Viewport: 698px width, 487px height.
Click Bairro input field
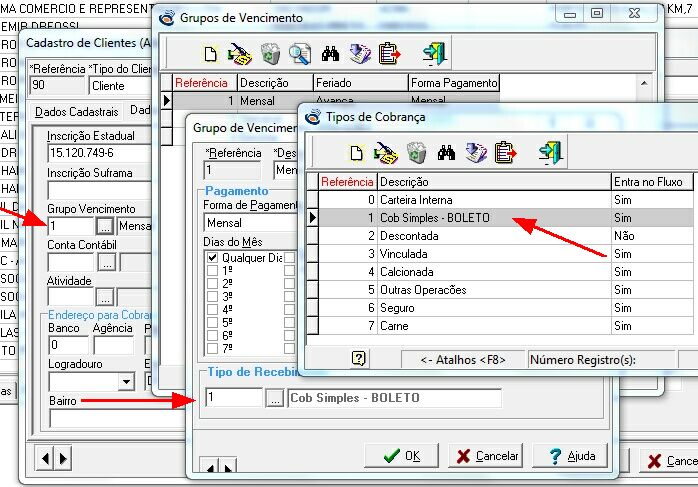tap(117, 418)
